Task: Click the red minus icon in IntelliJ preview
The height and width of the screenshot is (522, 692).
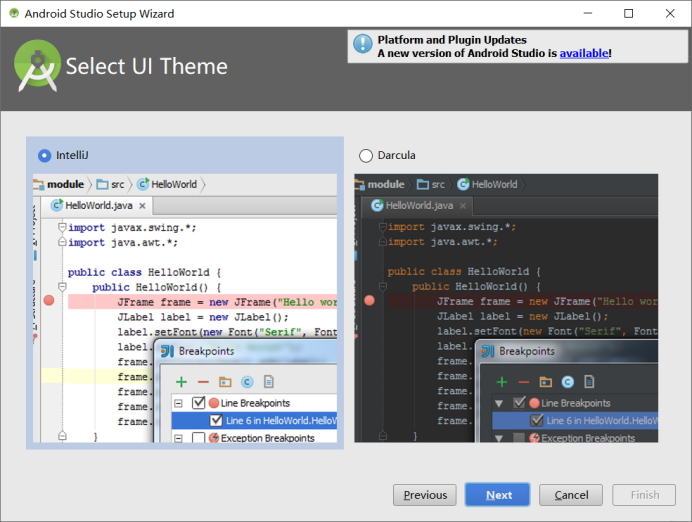Action: [x=203, y=382]
